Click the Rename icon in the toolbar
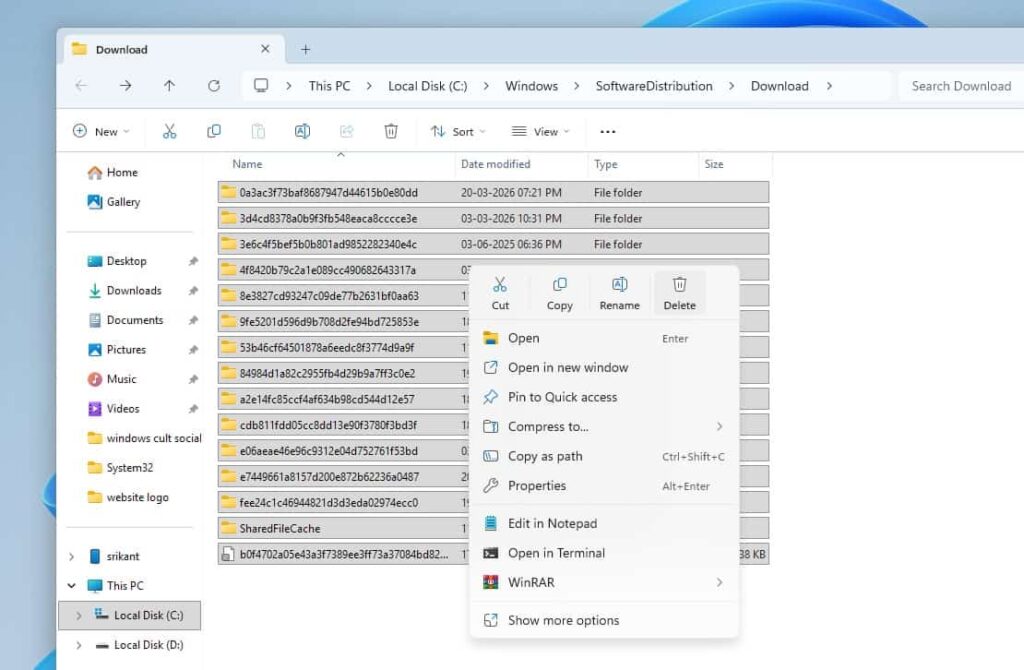This screenshot has height=670, width=1024. (x=302, y=131)
